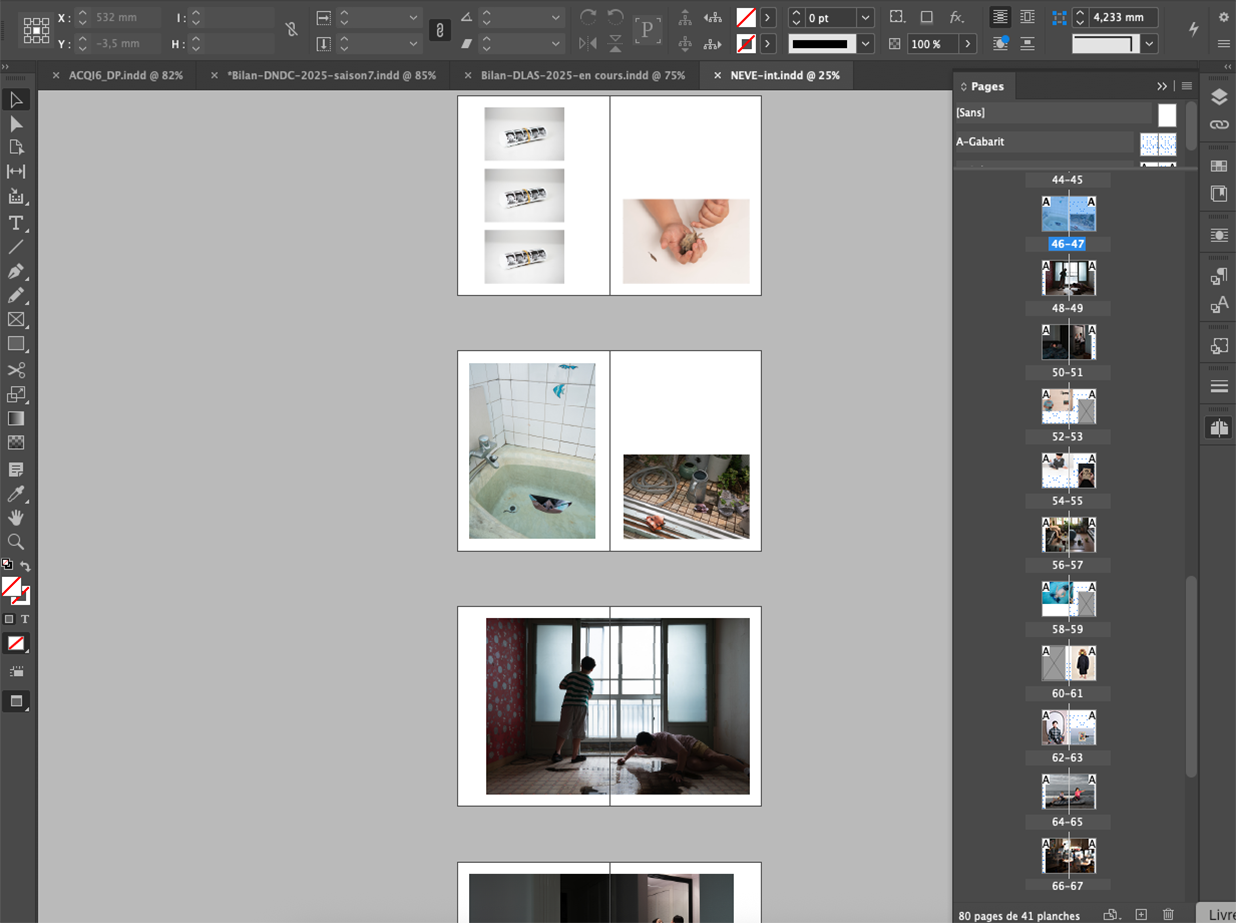The height and width of the screenshot is (923, 1236).
Task: Click the Apply None color swatch
Action: coord(16,643)
